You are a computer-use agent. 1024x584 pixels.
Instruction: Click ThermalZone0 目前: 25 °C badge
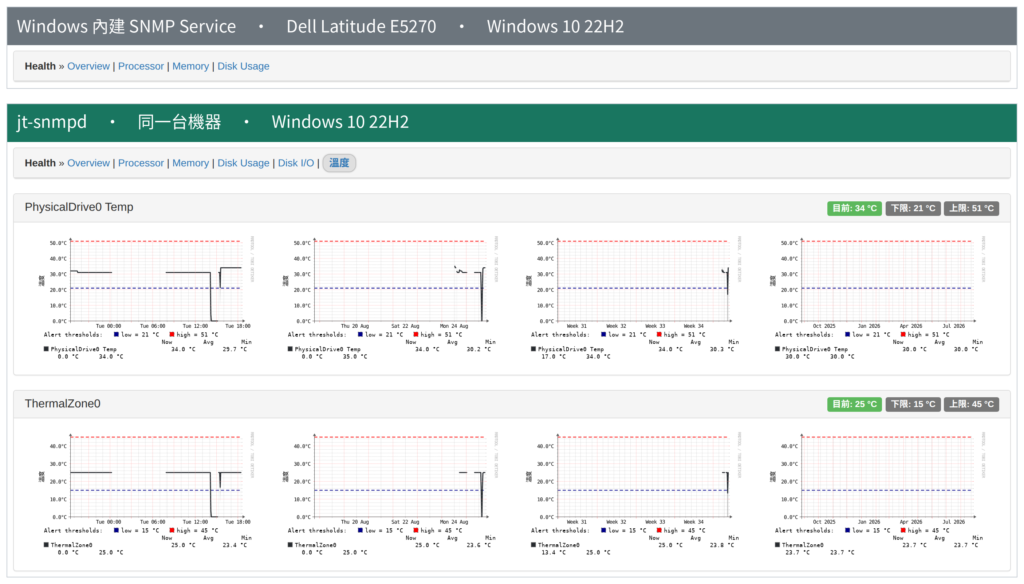pos(854,404)
